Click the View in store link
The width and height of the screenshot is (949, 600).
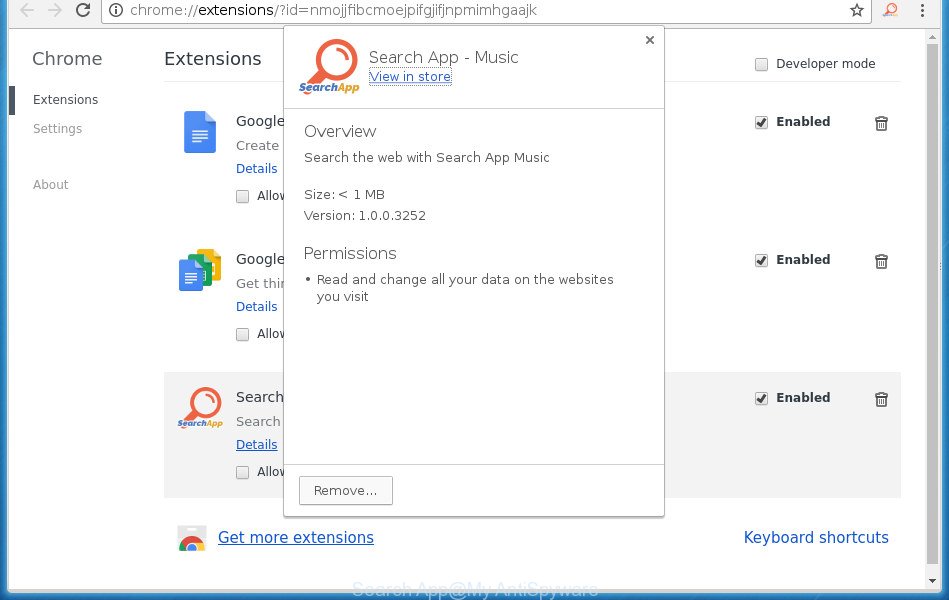(410, 77)
